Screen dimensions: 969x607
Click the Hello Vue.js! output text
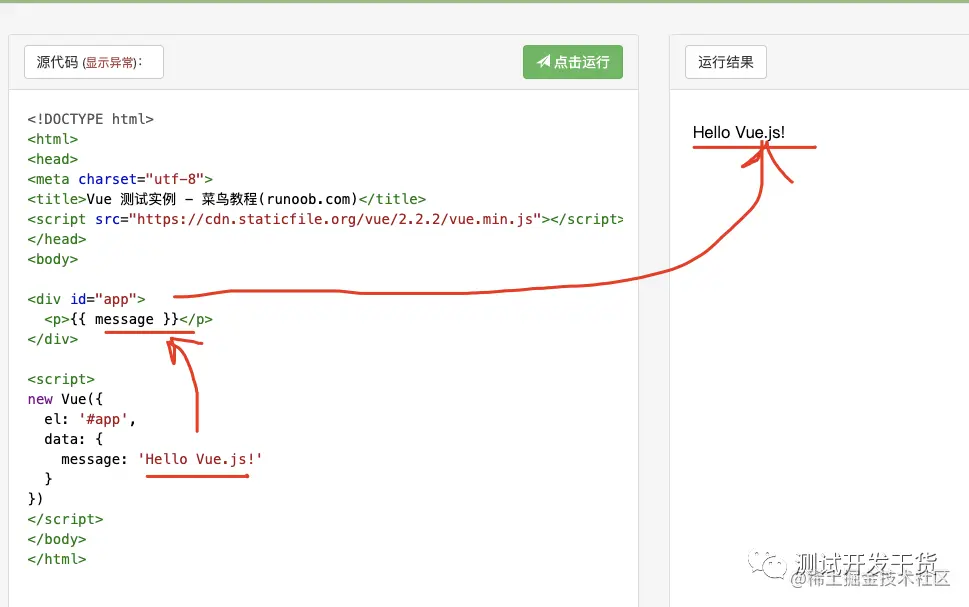[x=738, y=132]
